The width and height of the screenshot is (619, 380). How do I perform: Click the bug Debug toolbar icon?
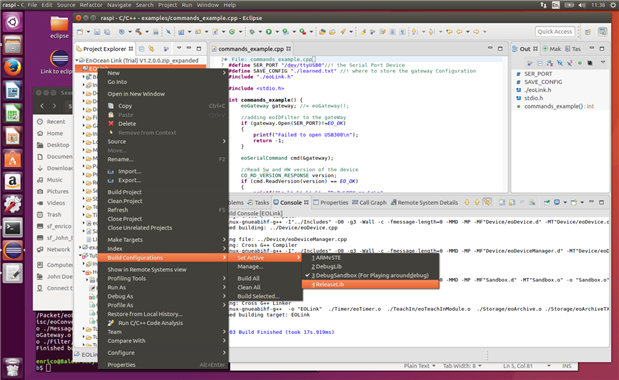point(252,32)
